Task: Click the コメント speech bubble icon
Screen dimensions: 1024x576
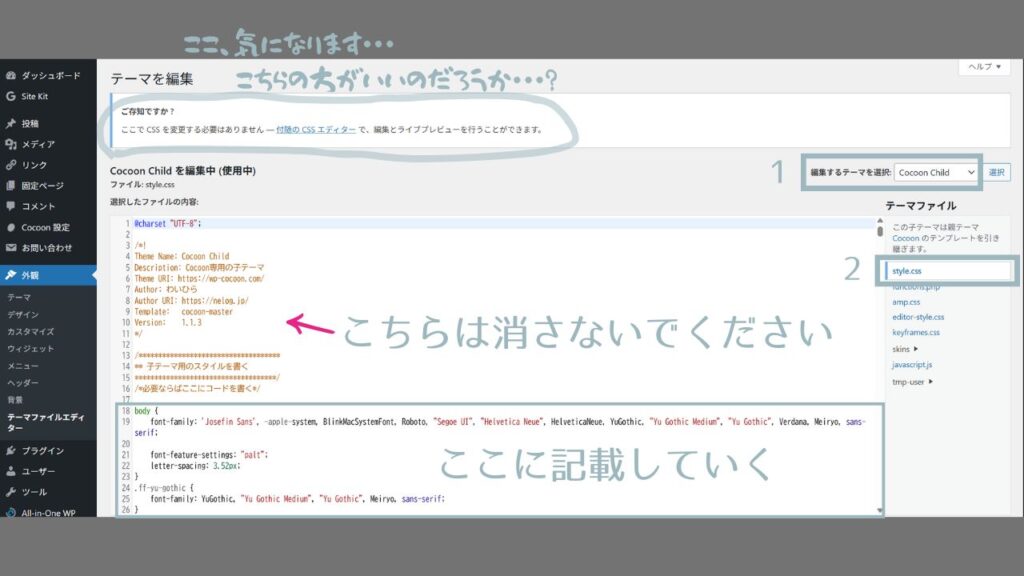Action: pyautogui.click(x=10, y=206)
